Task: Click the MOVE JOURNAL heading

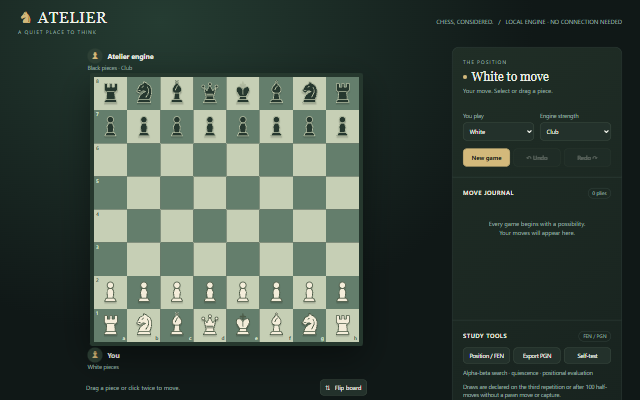Action: pos(488,193)
